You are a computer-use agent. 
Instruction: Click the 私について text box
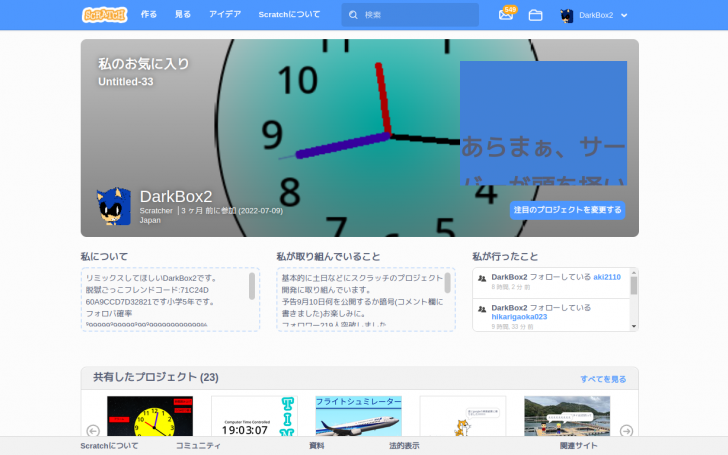coord(170,299)
